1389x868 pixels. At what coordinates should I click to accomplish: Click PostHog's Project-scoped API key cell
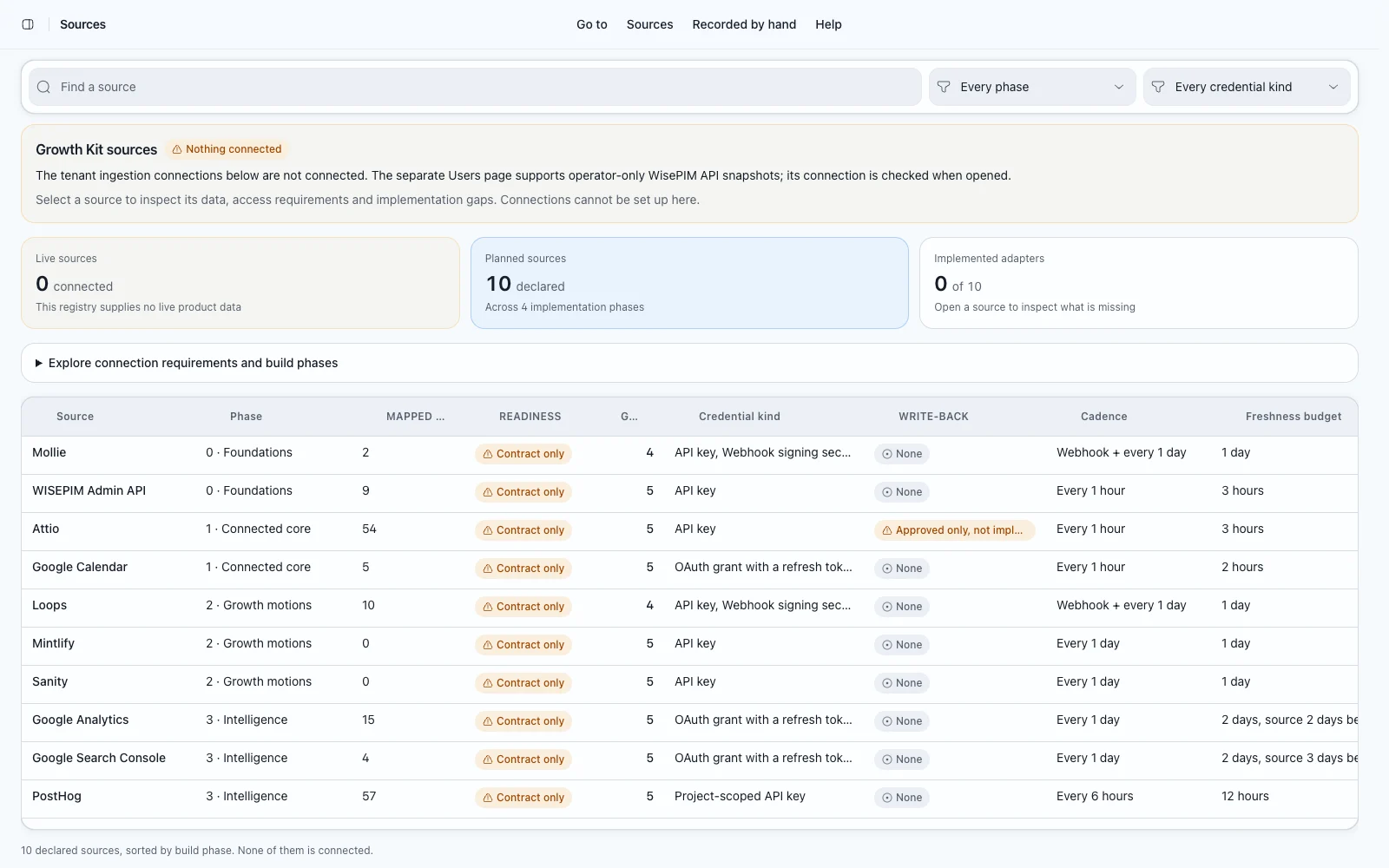click(740, 796)
